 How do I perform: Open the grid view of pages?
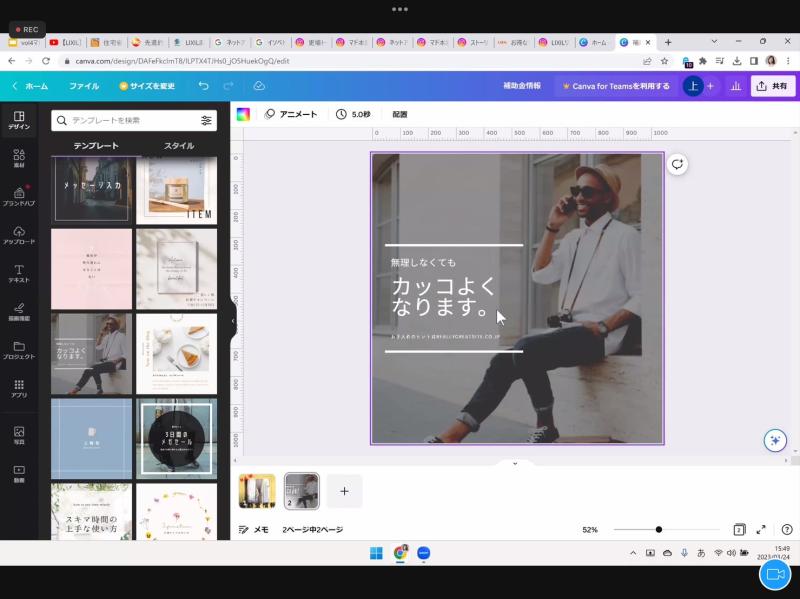coord(739,530)
